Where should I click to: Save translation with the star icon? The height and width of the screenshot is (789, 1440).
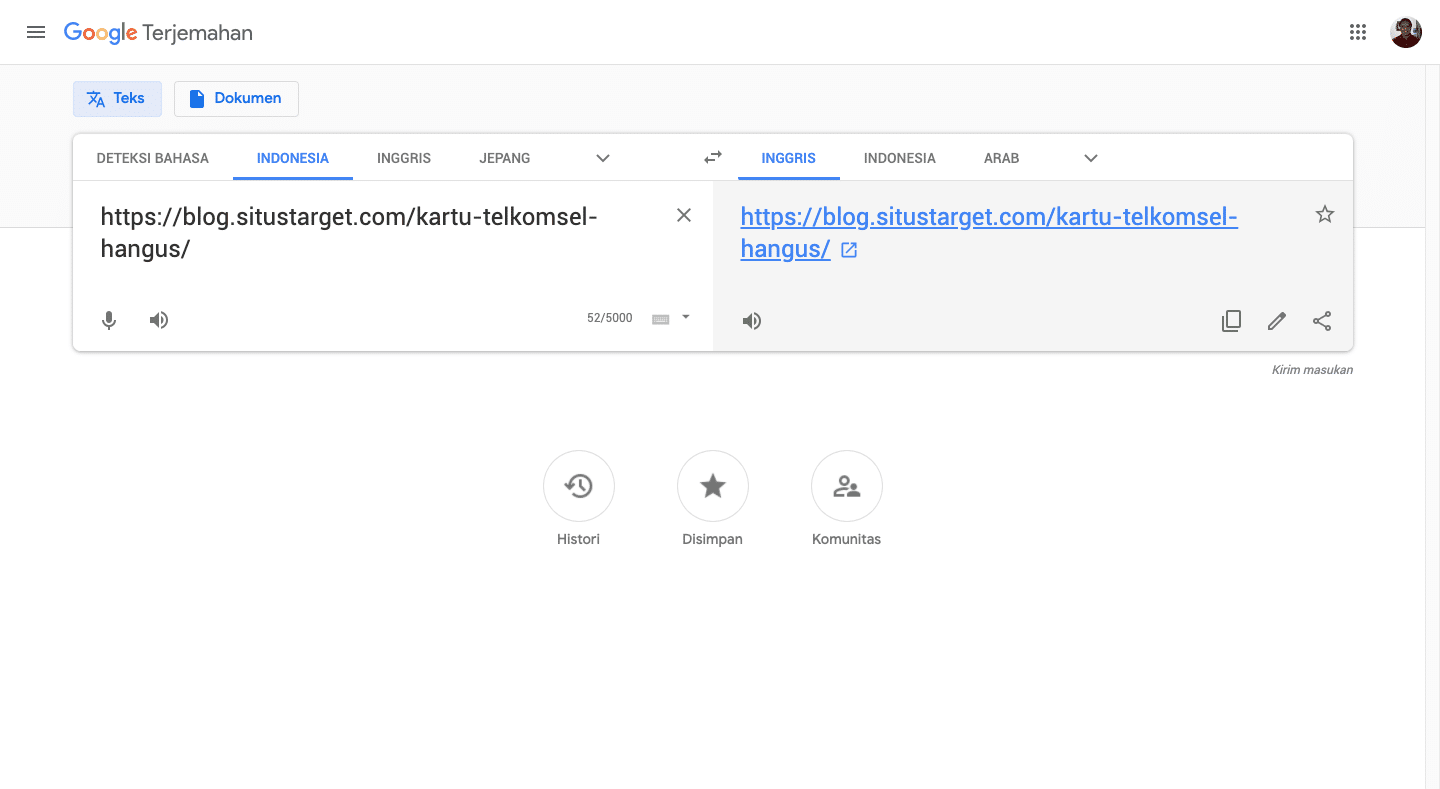point(1325,214)
